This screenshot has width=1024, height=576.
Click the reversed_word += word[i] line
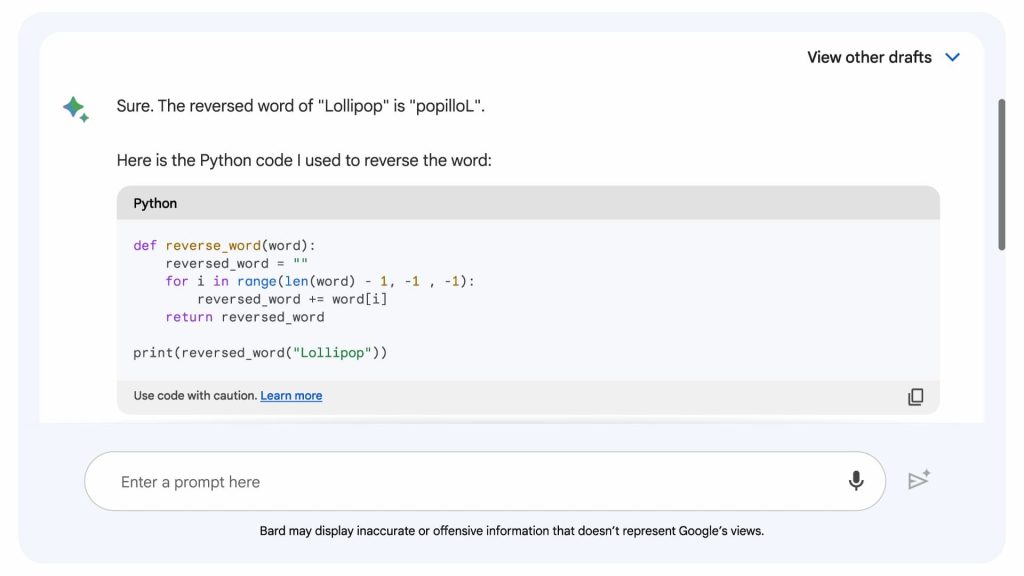292,299
